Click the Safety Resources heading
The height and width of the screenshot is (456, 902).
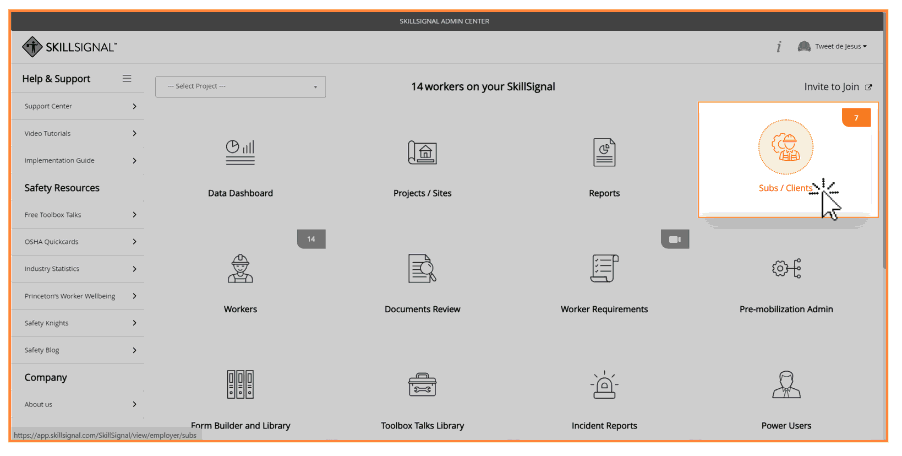(x=62, y=188)
